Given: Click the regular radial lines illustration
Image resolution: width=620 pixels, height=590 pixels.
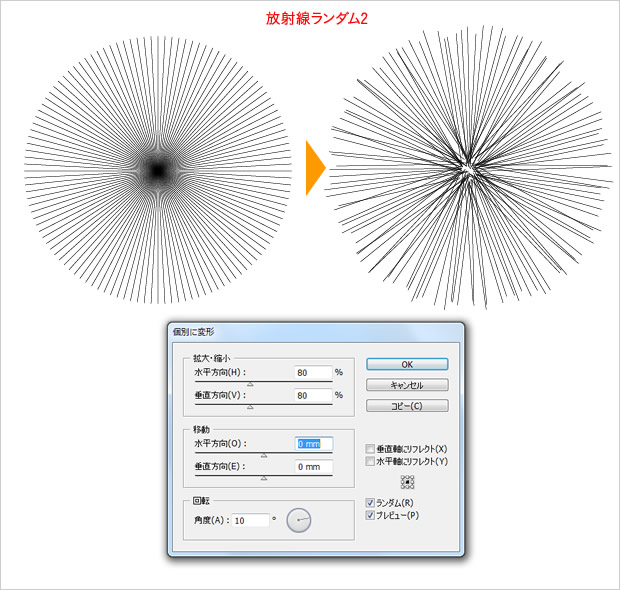Looking at the screenshot, I should (x=158, y=170).
